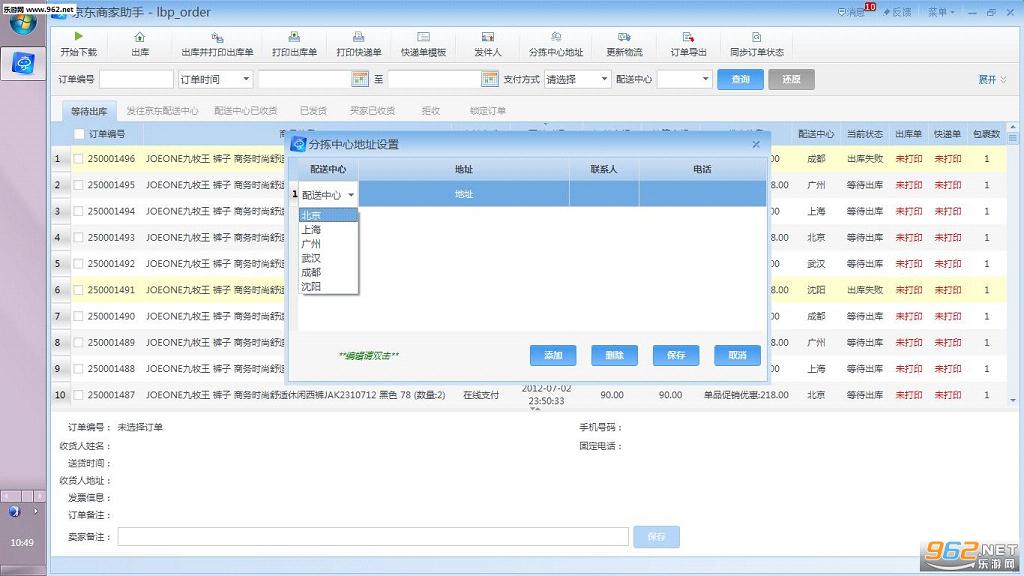
Task: Click the 订单编号 input field
Action: click(136, 79)
